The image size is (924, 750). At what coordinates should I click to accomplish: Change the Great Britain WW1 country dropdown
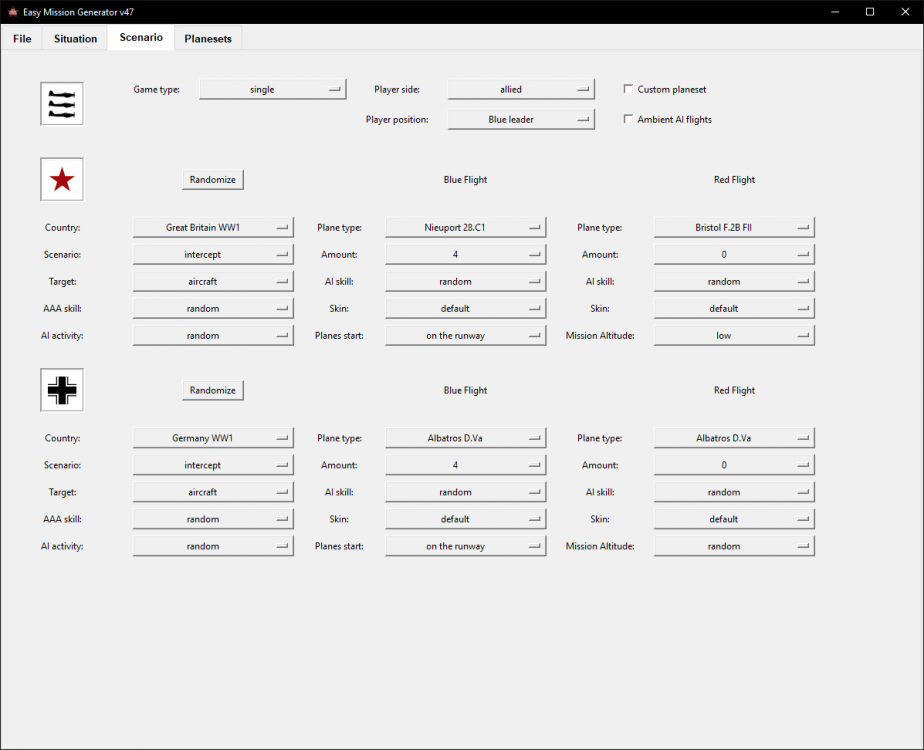pyautogui.click(x=213, y=227)
